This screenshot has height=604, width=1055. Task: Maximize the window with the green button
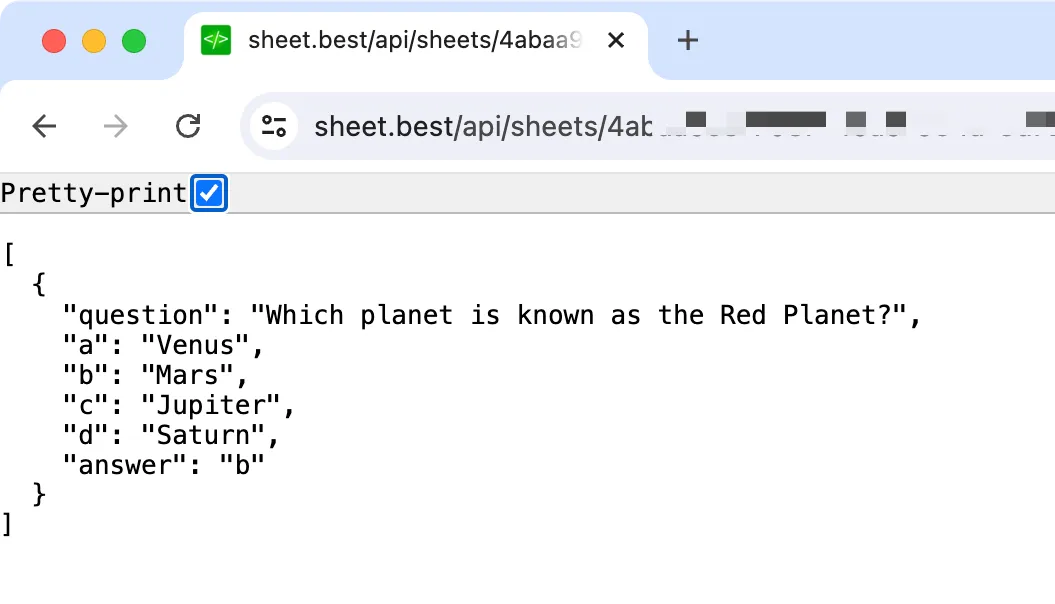[134, 41]
